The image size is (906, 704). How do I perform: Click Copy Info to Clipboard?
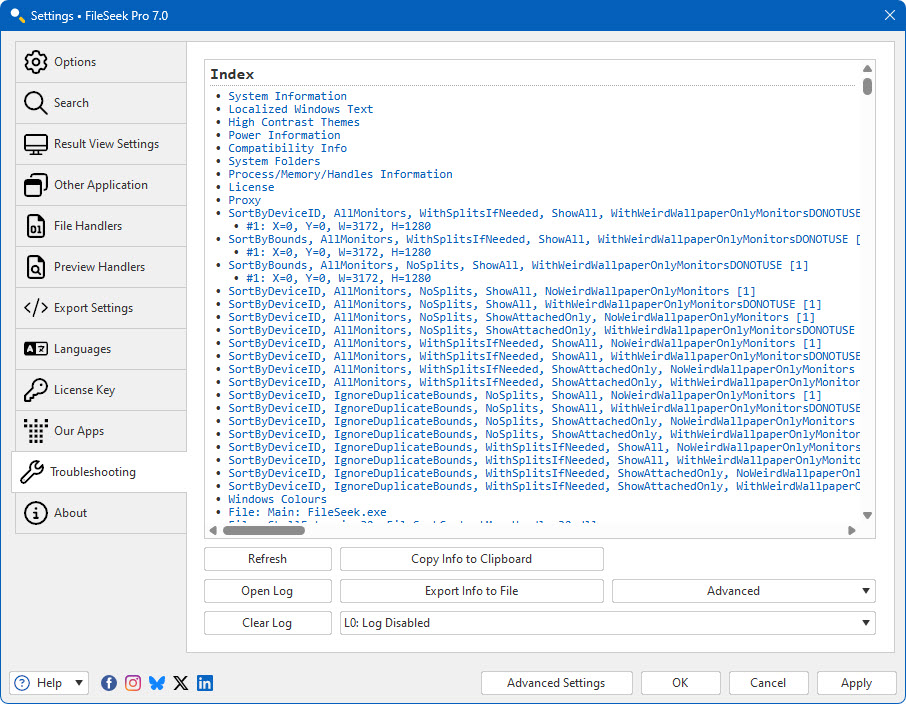tap(471, 559)
